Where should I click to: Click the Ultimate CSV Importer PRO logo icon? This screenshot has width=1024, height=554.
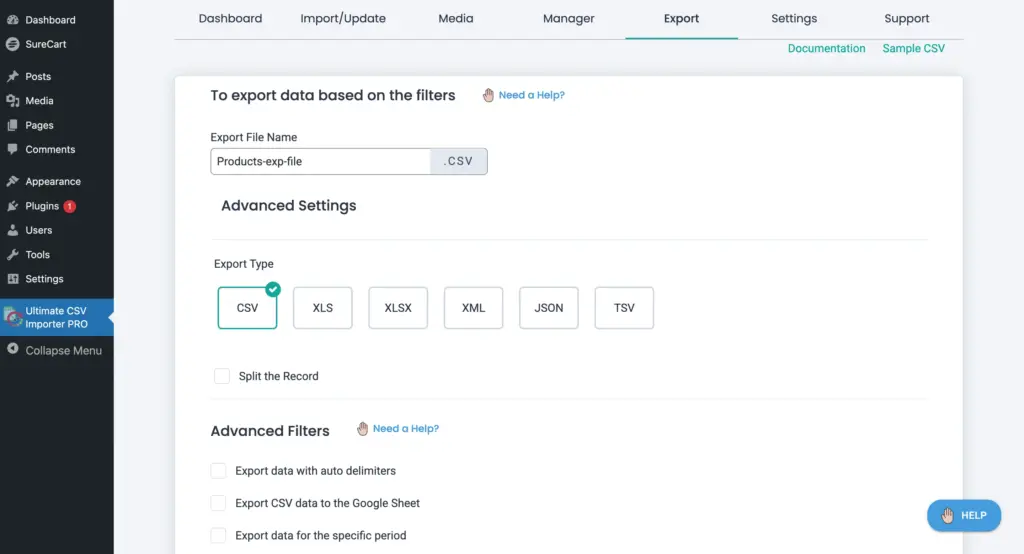tap(13, 317)
